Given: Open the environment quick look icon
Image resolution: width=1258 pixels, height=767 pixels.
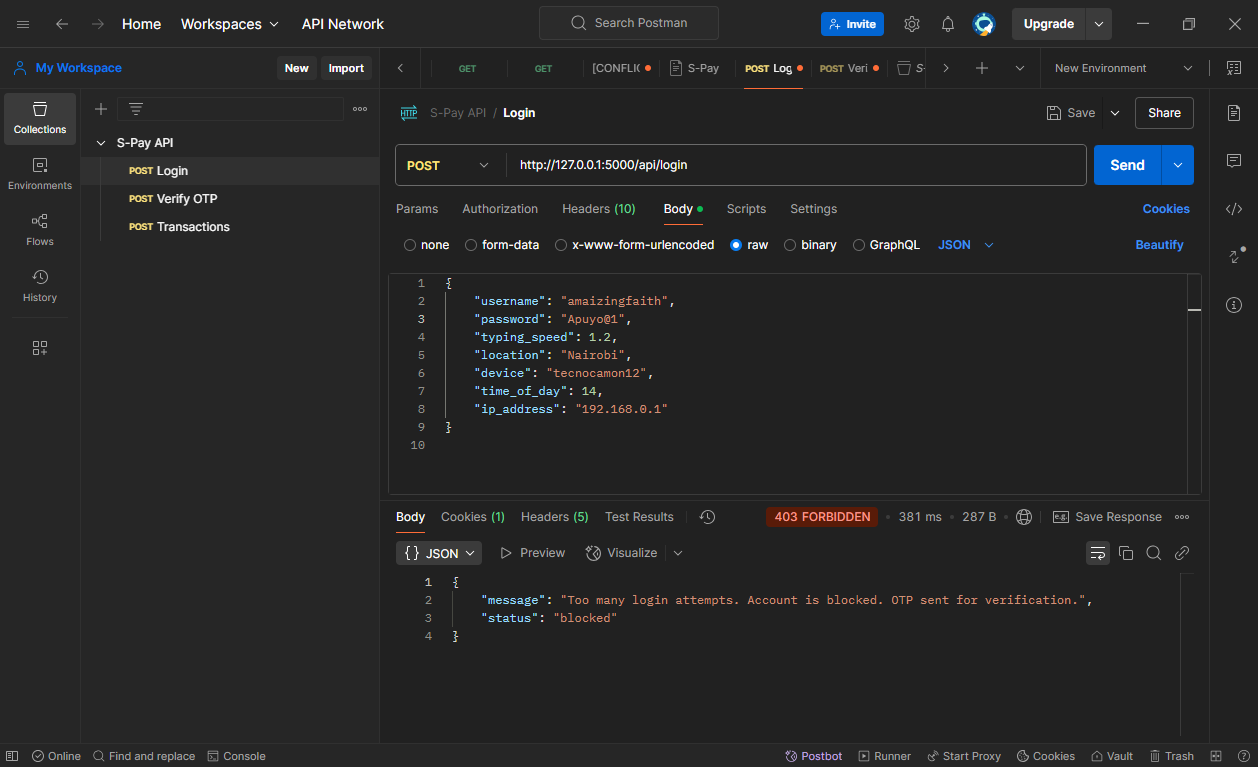Looking at the screenshot, I should [x=1232, y=68].
